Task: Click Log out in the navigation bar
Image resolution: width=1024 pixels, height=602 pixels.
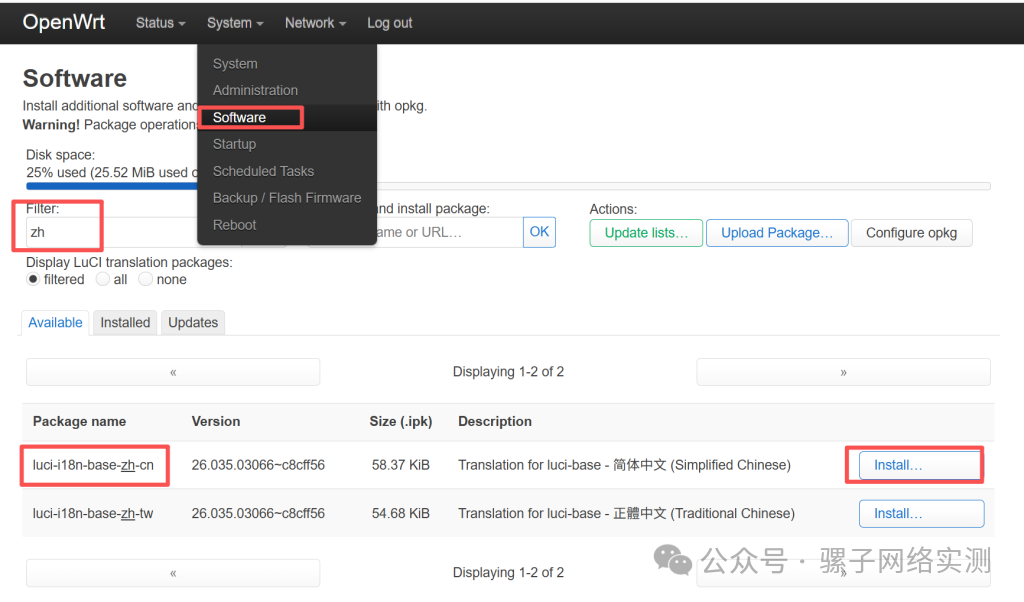Action: 389,22
